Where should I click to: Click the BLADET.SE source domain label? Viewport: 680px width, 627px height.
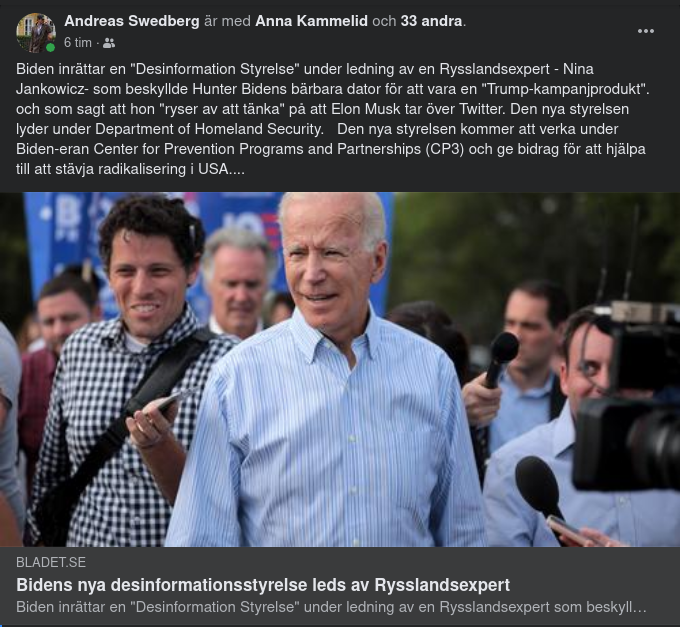click(51, 562)
